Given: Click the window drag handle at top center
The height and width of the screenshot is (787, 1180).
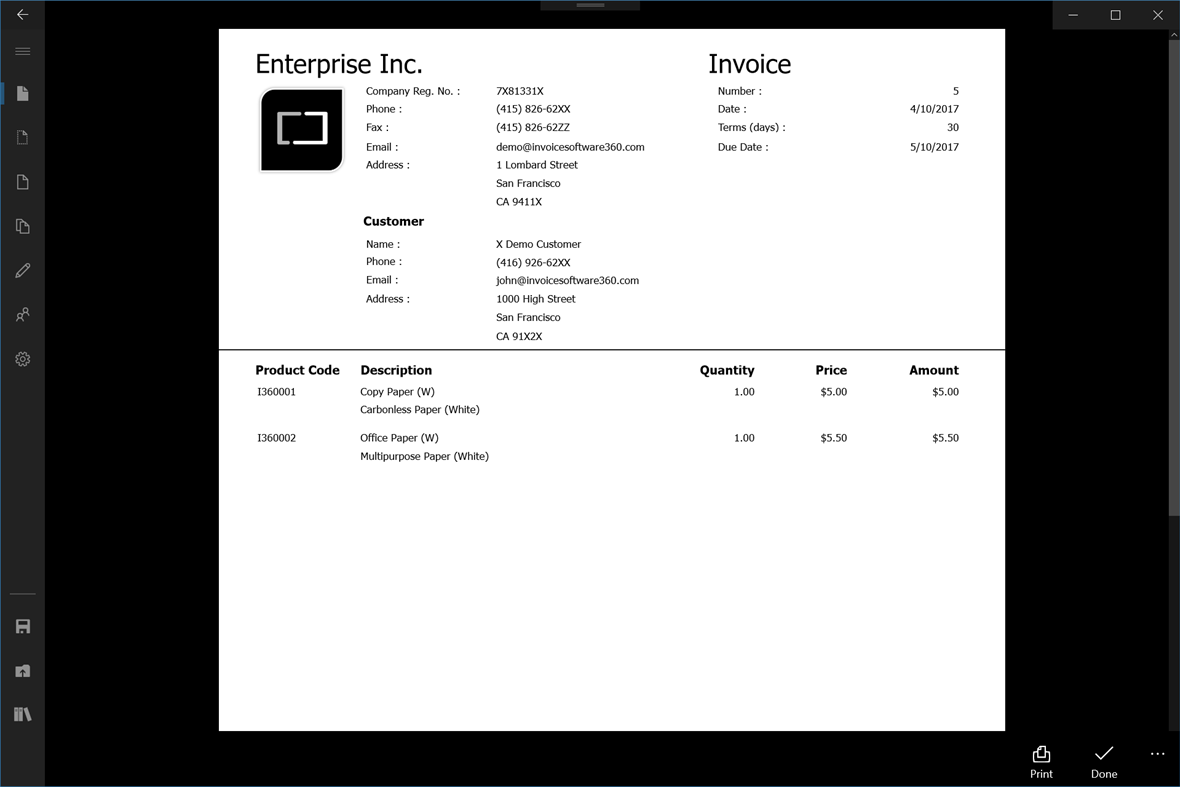Looking at the screenshot, I should (589, 5).
